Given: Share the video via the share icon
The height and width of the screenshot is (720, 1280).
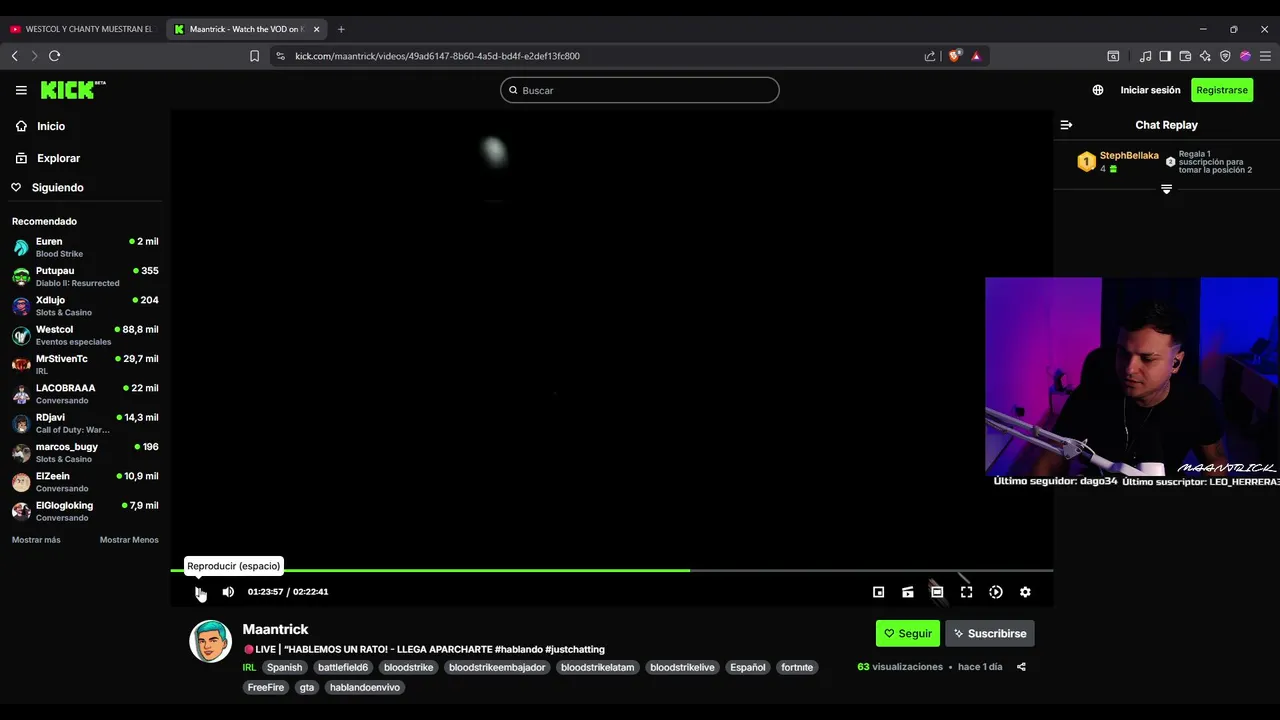Looking at the screenshot, I should [1021, 667].
